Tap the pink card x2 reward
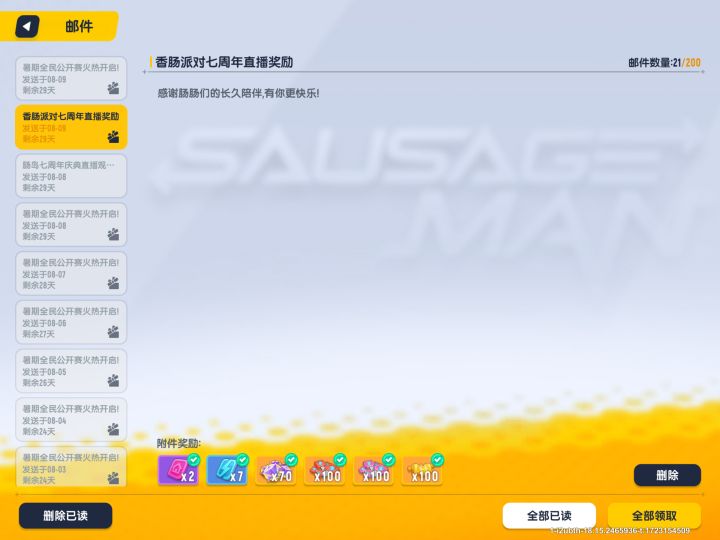This screenshot has width=720, height=540. 179,470
